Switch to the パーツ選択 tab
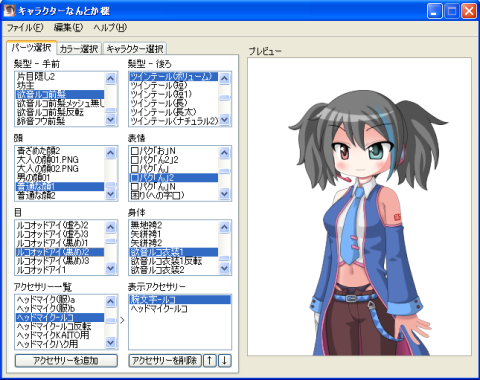 pyautogui.click(x=31, y=48)
